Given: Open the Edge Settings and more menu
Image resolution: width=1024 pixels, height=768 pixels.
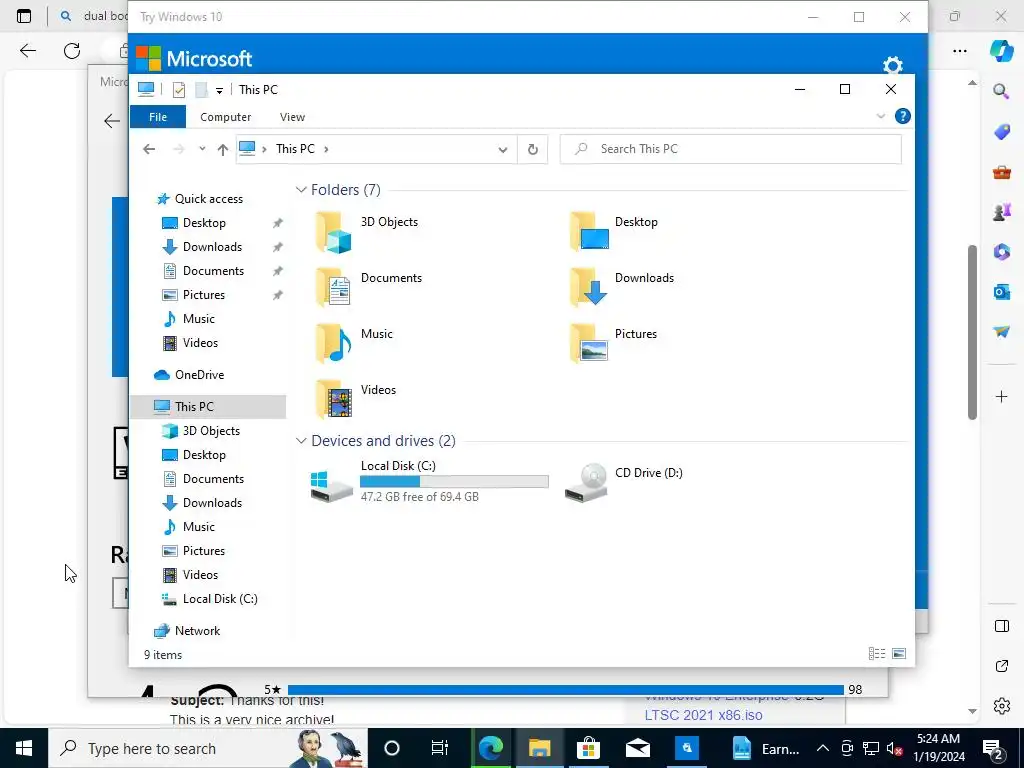Looking at the screenshot, I should 959,51.
